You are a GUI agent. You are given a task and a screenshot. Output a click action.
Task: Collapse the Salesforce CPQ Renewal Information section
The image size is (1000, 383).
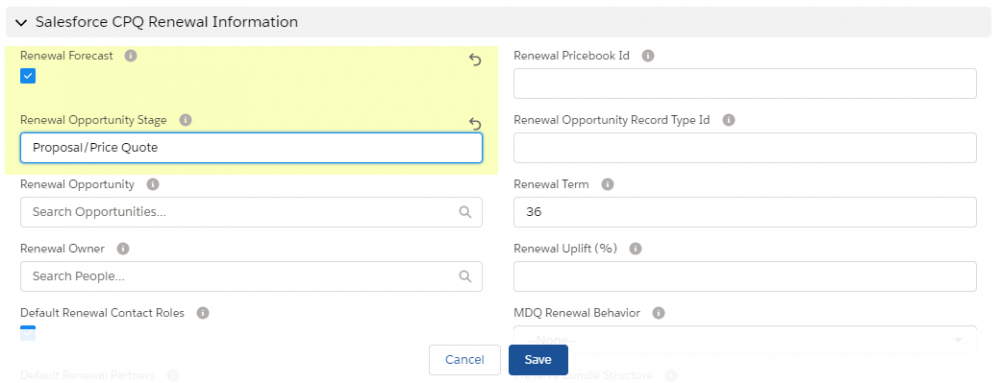22,23
